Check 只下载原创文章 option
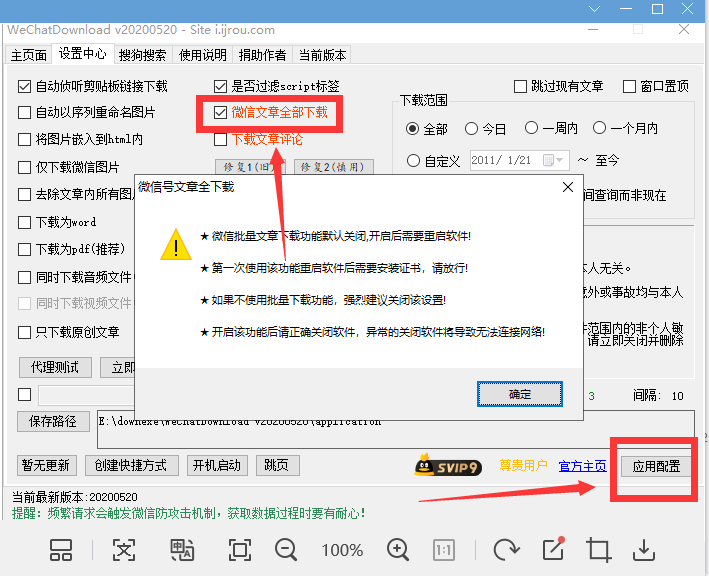 (x=24, y=332)
